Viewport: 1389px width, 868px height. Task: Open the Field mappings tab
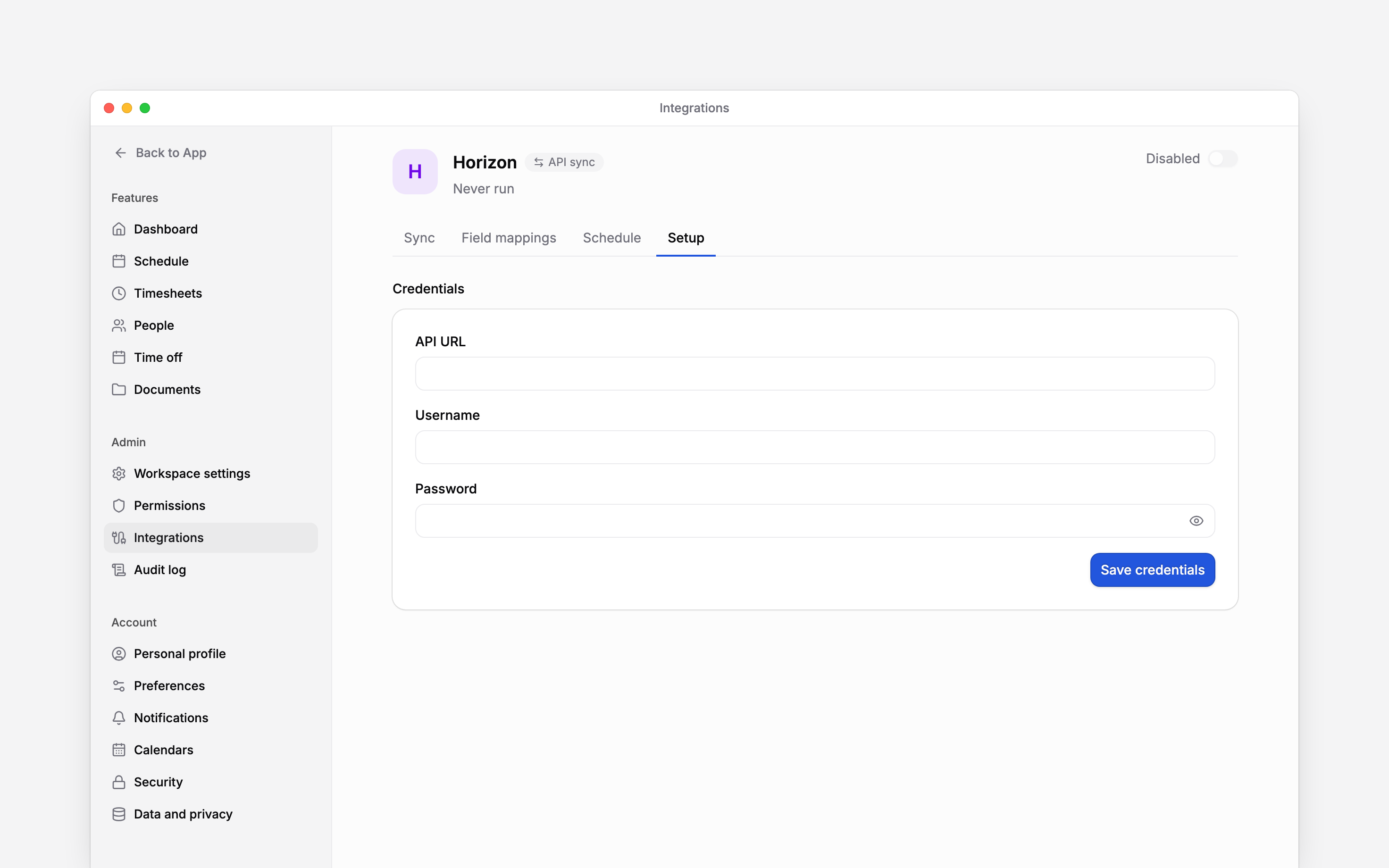point(509,238)
